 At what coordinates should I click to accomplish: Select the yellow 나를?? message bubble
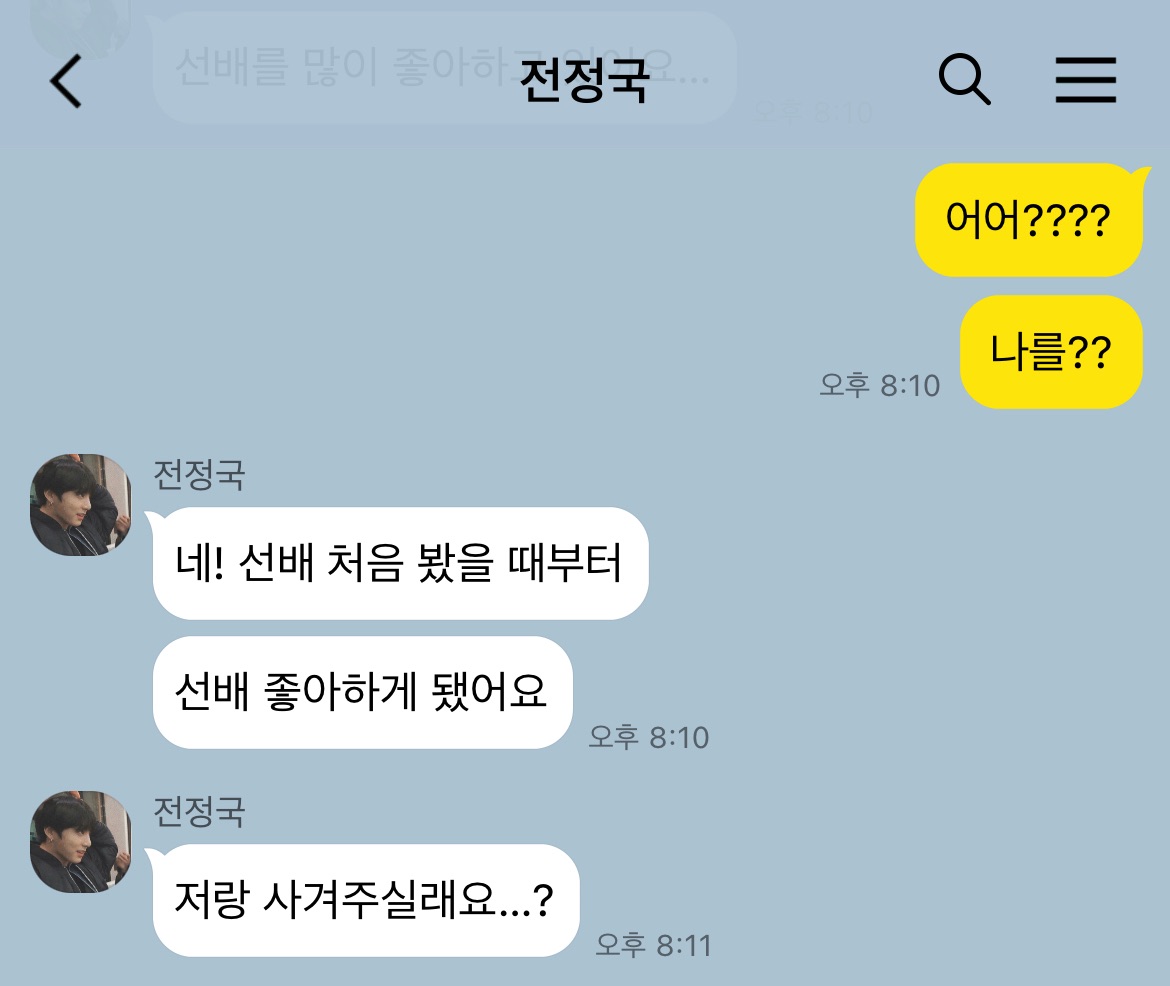(1051, 352)
